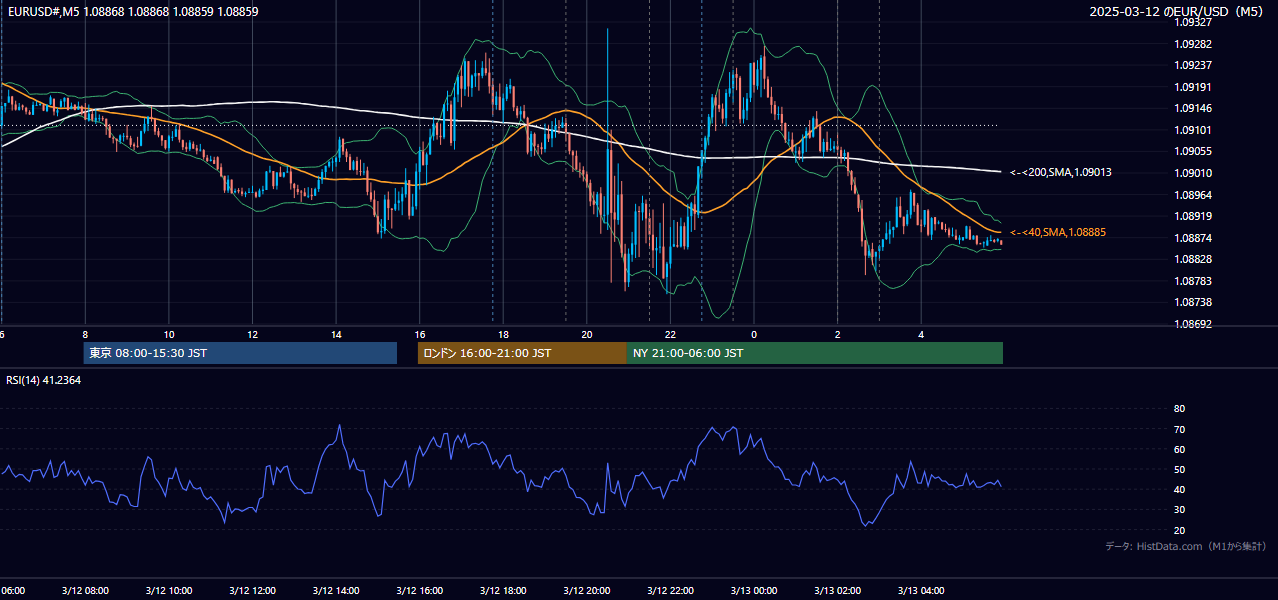Click hour label 16 under the price chart
1278x600 pixels.
pos(420,334)
